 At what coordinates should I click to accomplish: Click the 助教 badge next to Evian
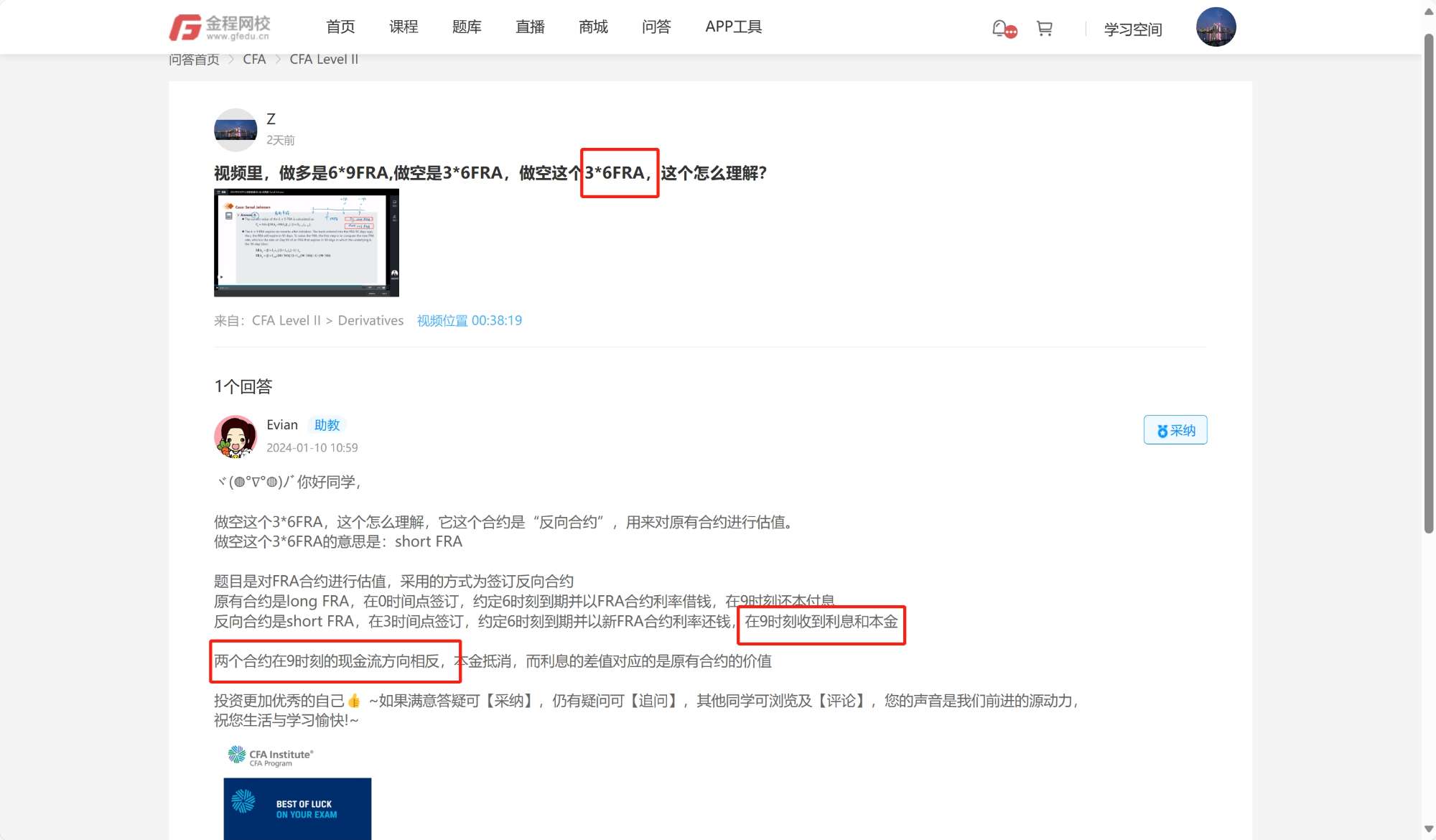[327, 425]
